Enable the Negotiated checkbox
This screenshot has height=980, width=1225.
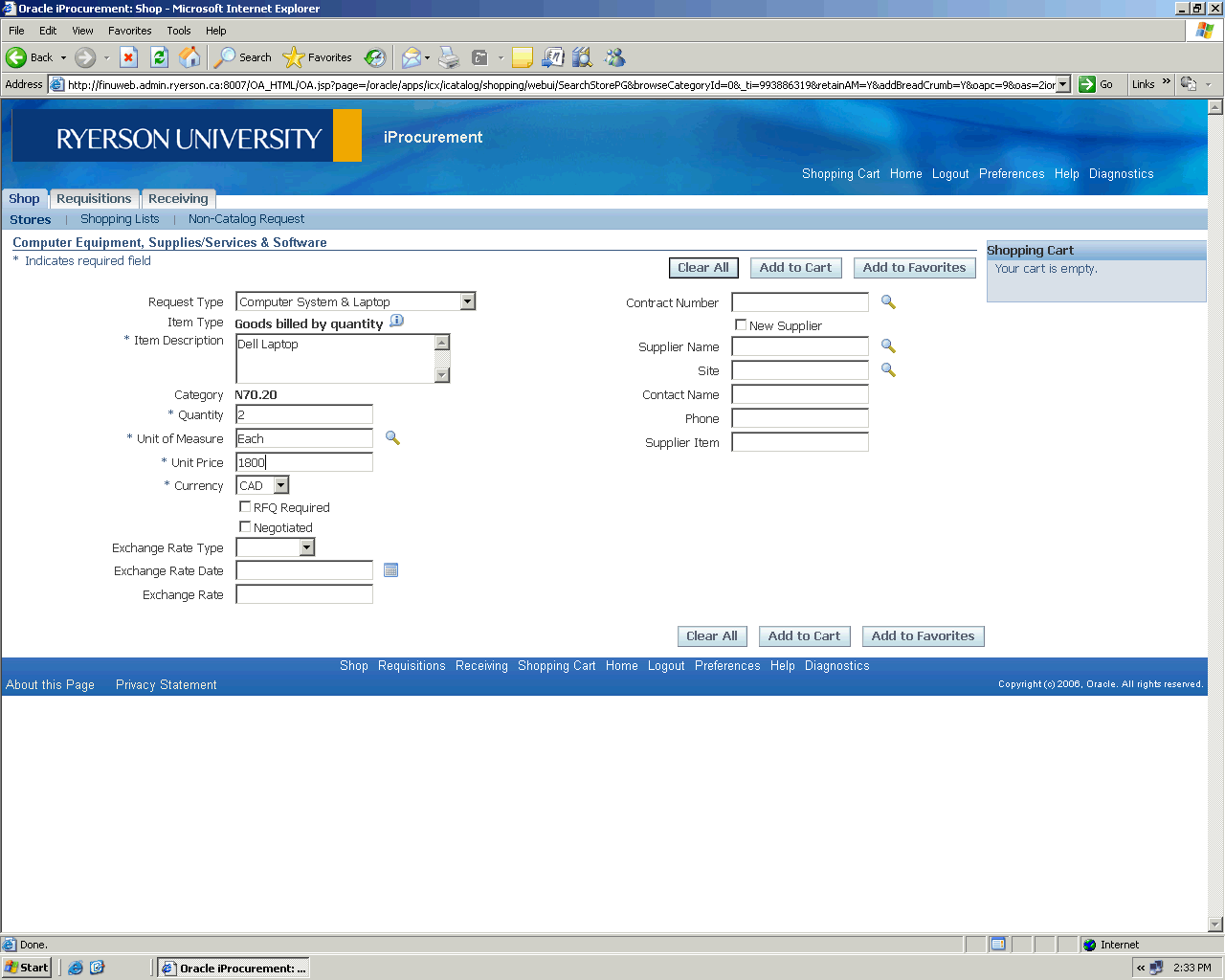click(x=245, y=527)
